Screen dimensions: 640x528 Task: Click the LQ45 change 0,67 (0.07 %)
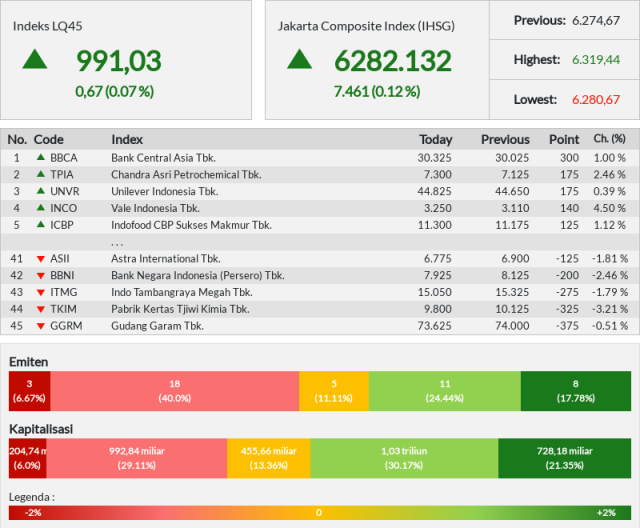[114, 91]
